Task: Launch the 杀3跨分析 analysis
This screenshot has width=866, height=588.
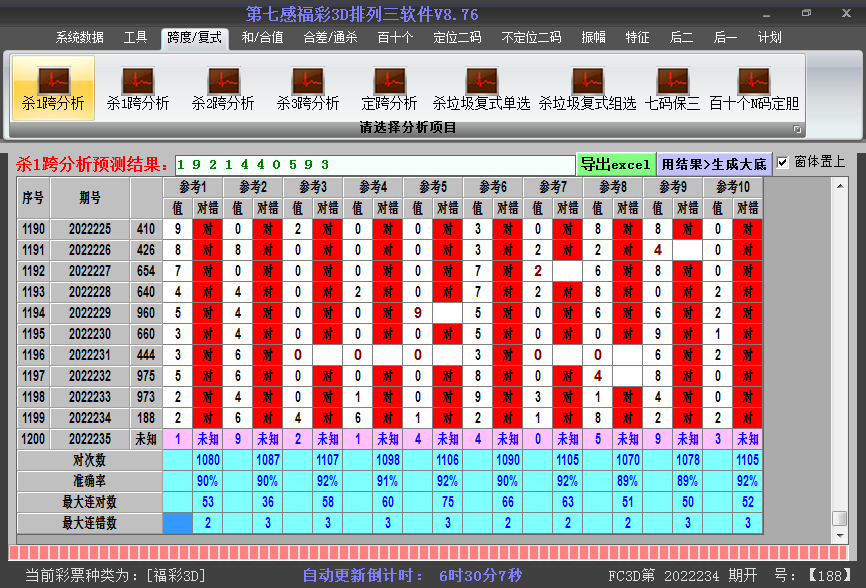Action: tap(308, 88)
